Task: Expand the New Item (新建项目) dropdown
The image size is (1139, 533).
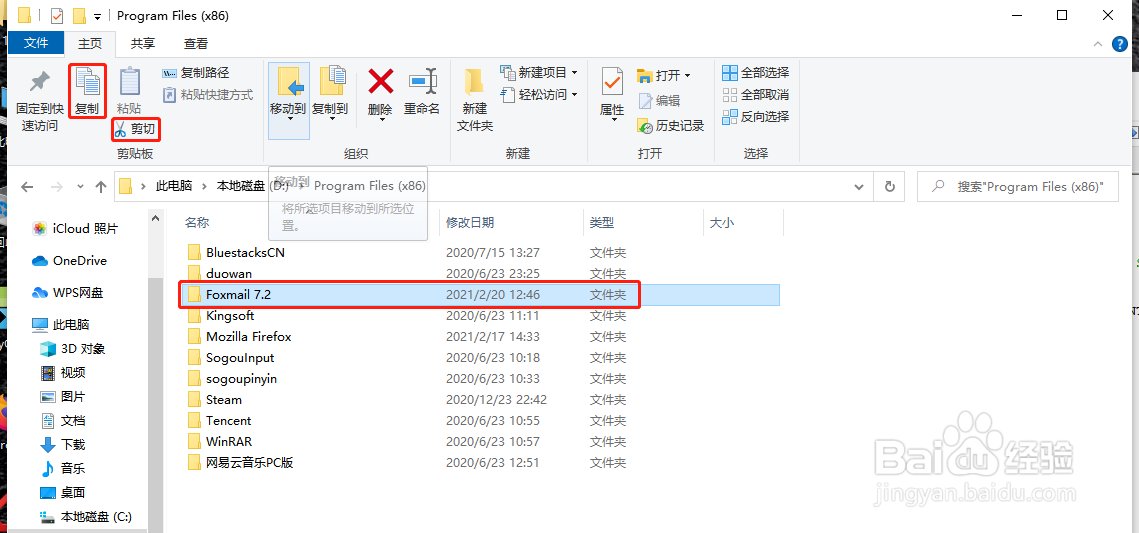Action: tap(575, 73)
